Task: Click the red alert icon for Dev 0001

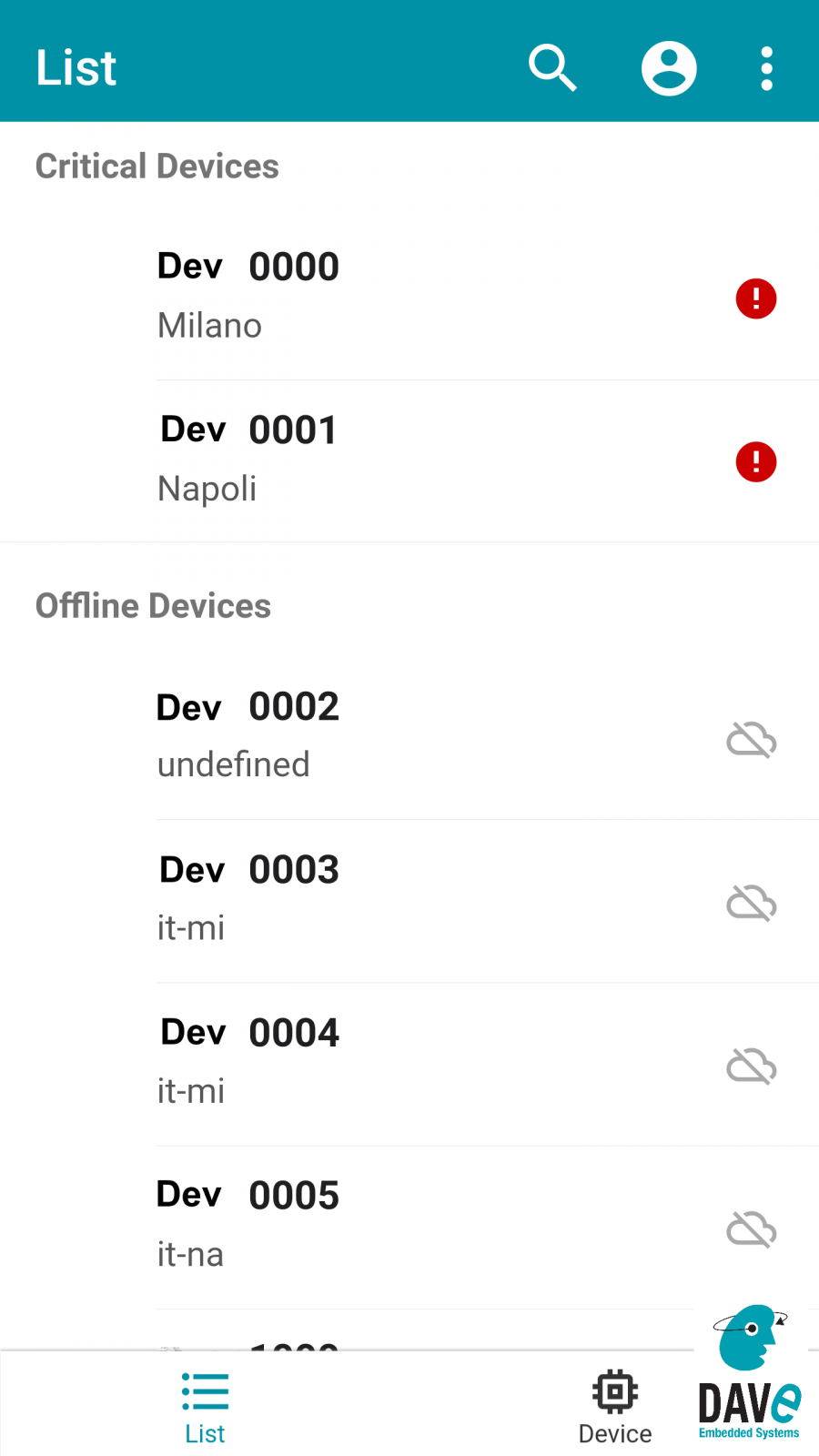Action: click(755, 462)
